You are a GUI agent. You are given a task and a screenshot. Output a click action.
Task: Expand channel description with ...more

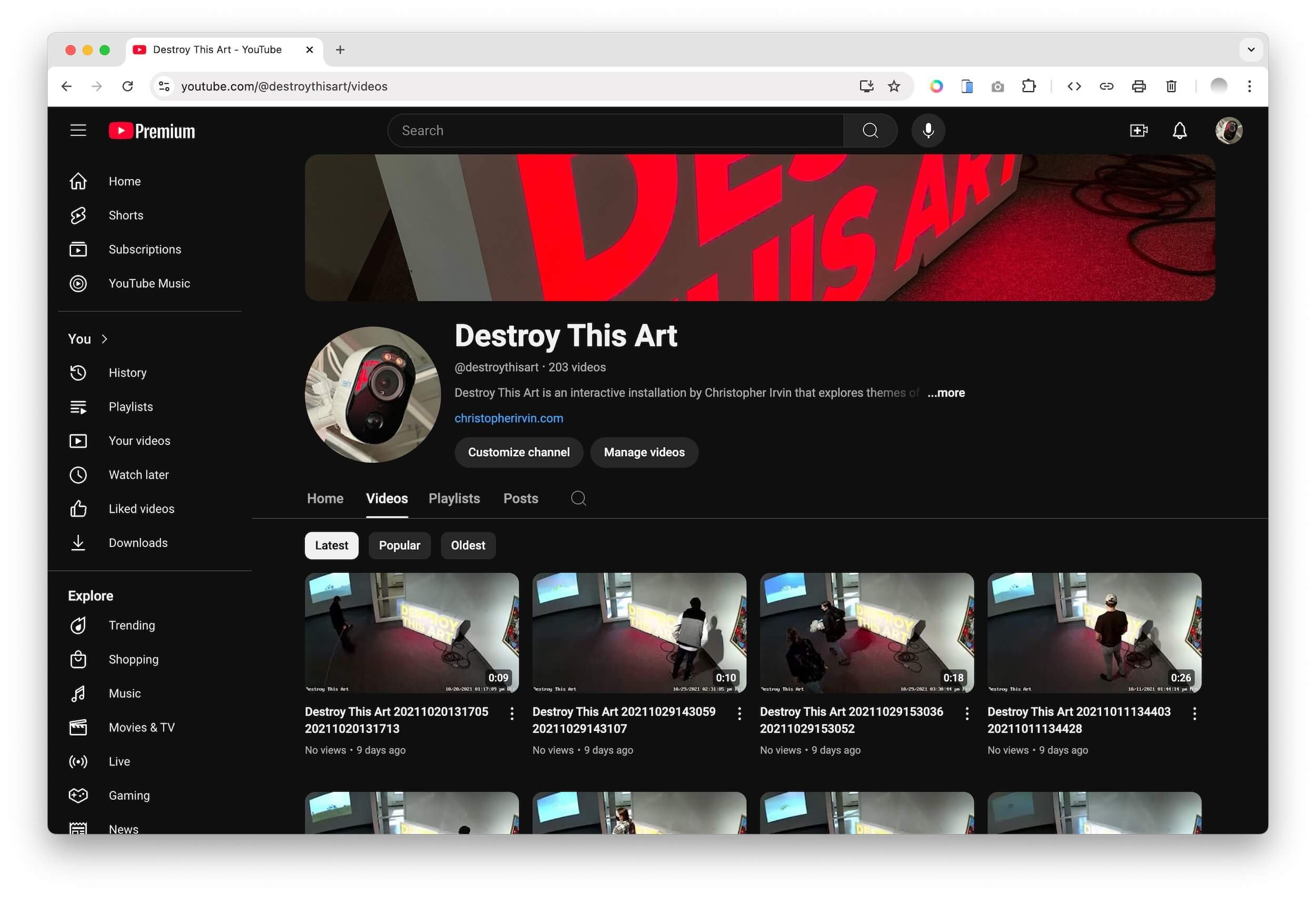945,393
